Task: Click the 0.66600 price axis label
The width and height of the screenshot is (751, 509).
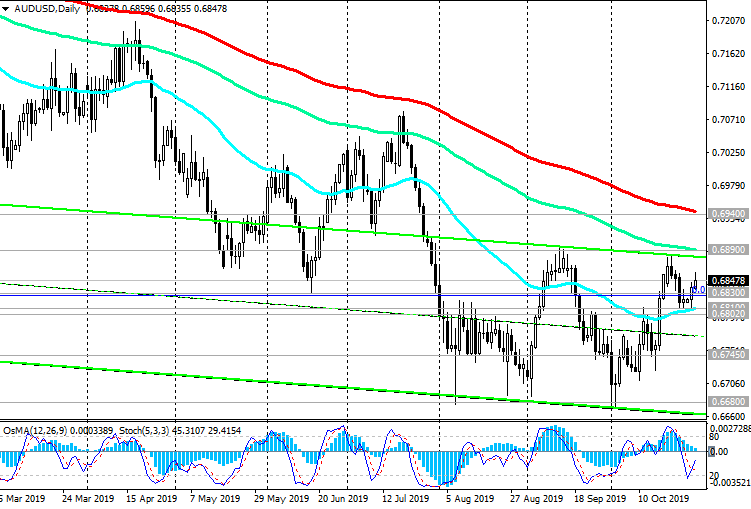Action: [728, 417]
